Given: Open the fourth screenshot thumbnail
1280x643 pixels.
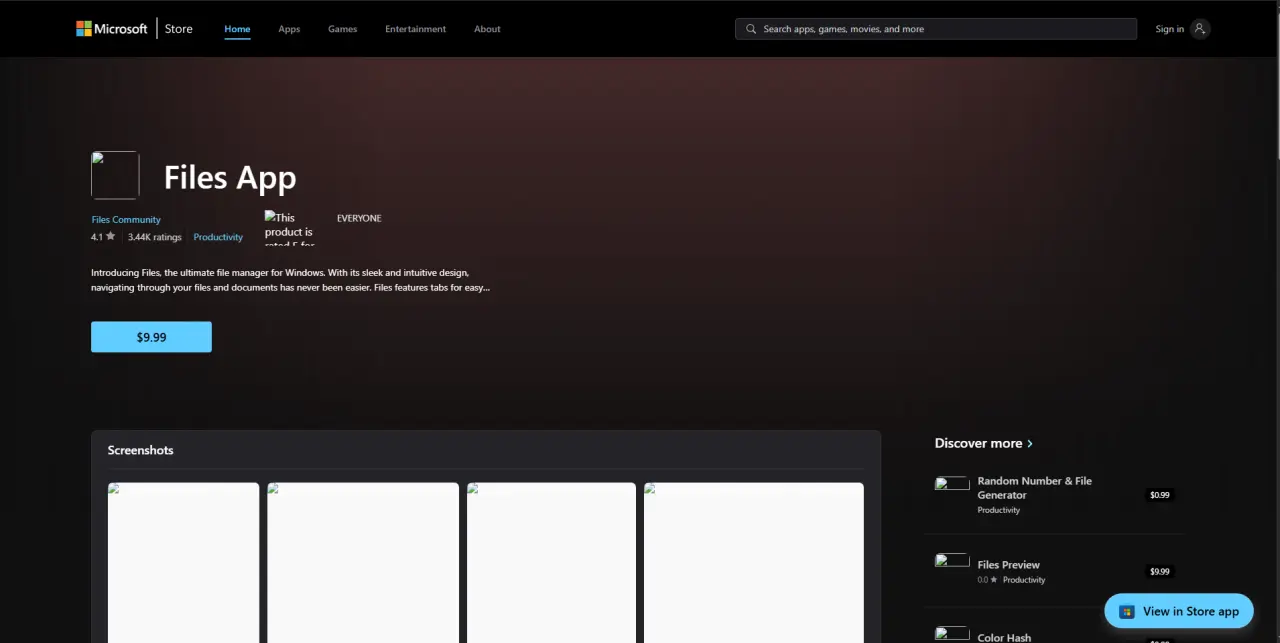Looking at the screenshot, I should point(754,562).
